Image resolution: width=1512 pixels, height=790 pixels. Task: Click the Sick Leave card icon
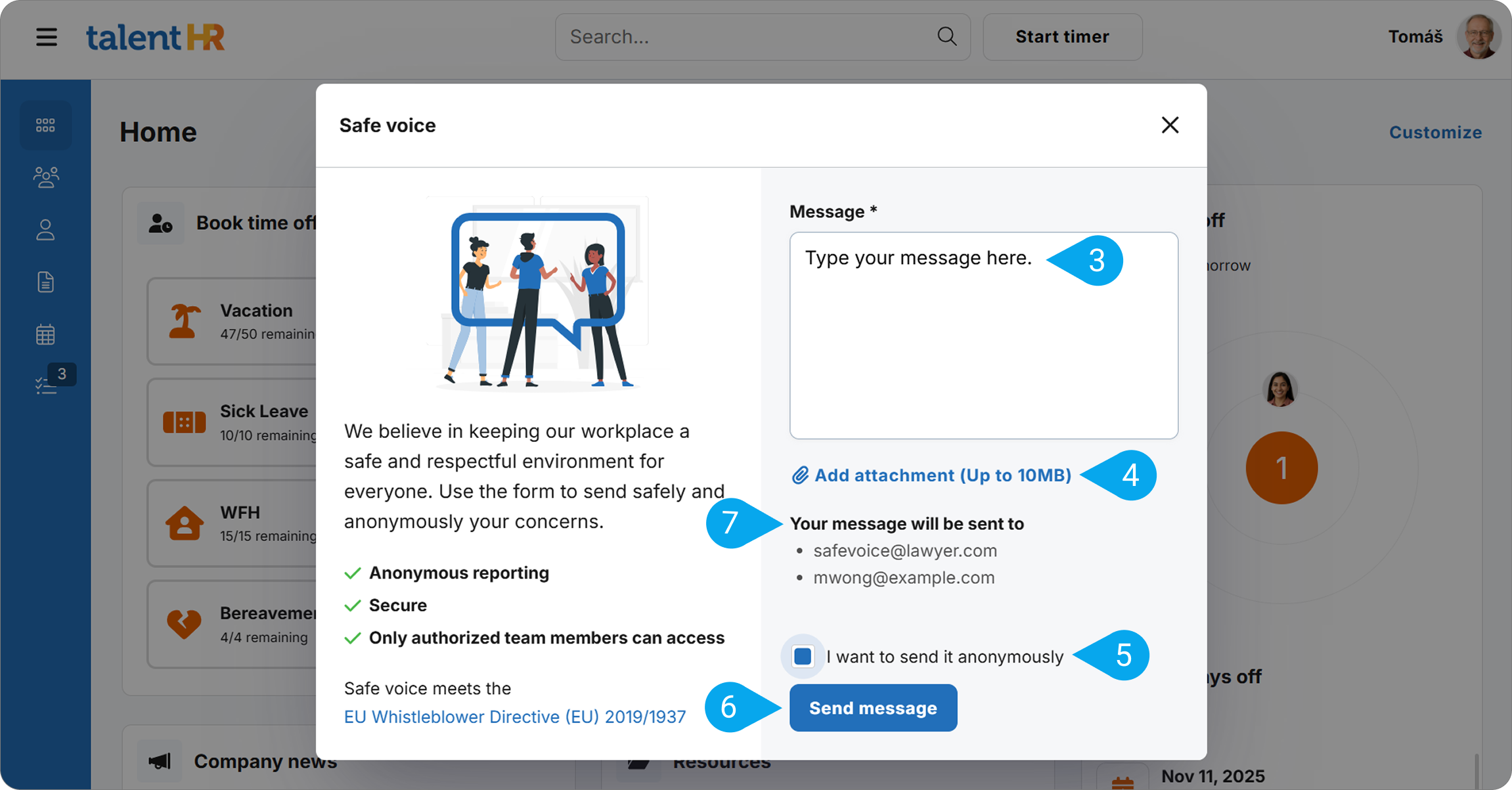tap(185, 422)
